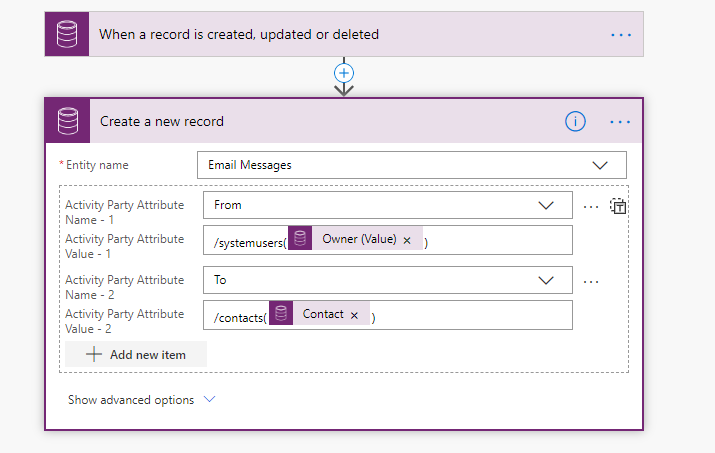The width and height of the screenshot is (715, 453).
Task: Open the Entity name dropdown
Action: 600,165
